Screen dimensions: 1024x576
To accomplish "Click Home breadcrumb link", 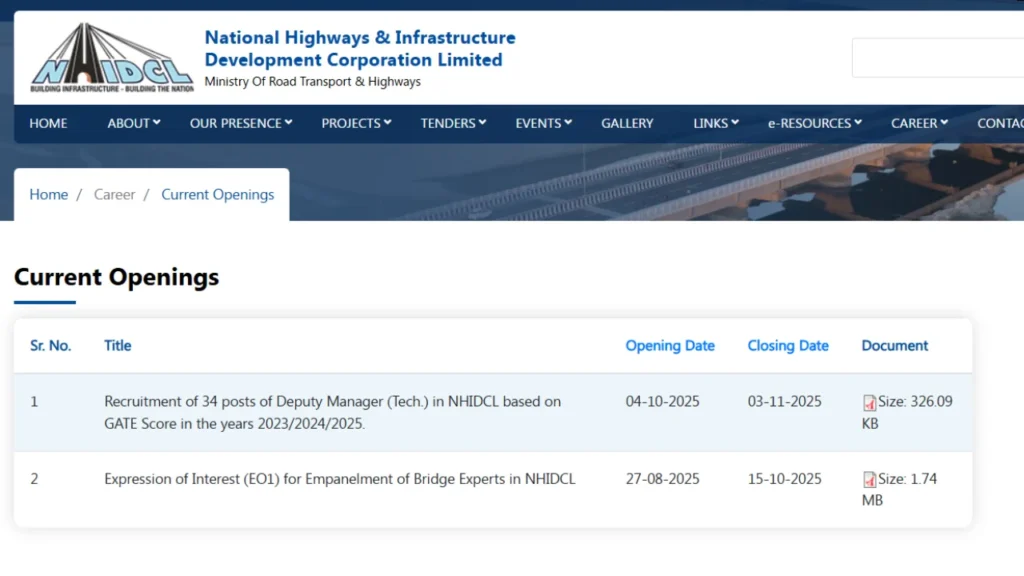I will [48, 195].
